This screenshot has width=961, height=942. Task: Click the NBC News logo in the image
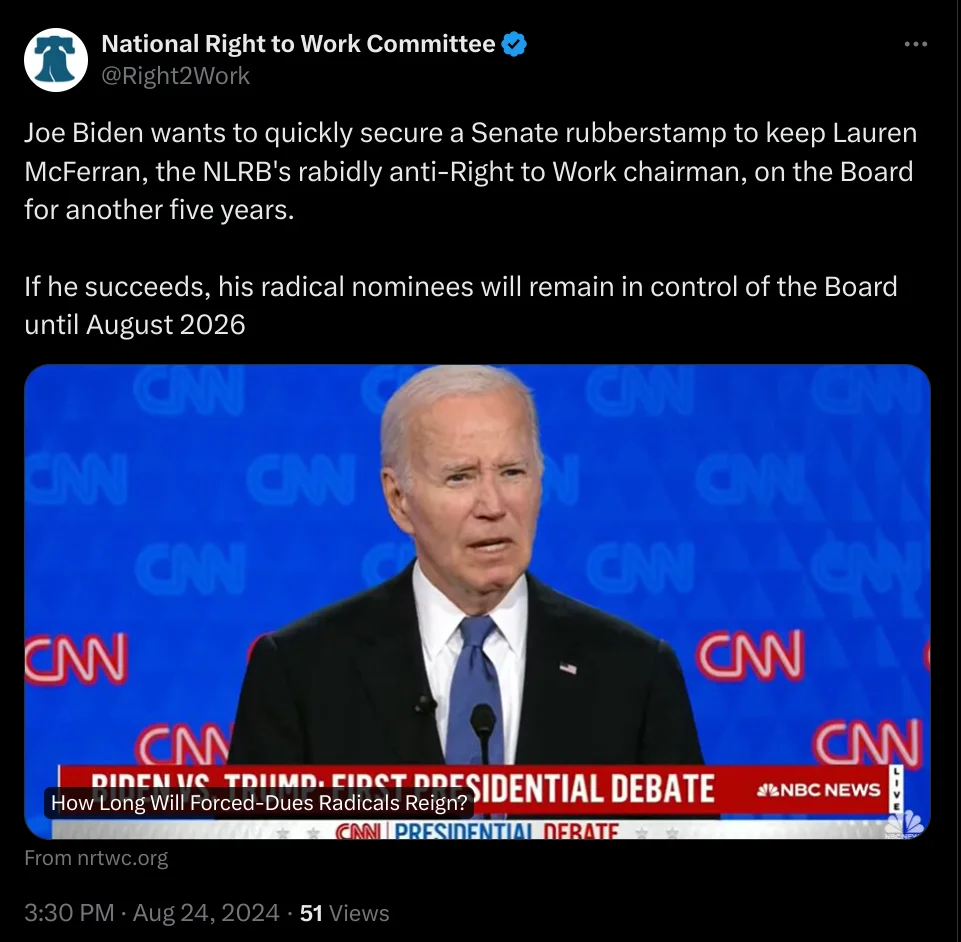pyautogui.click(x=819, y=790)
